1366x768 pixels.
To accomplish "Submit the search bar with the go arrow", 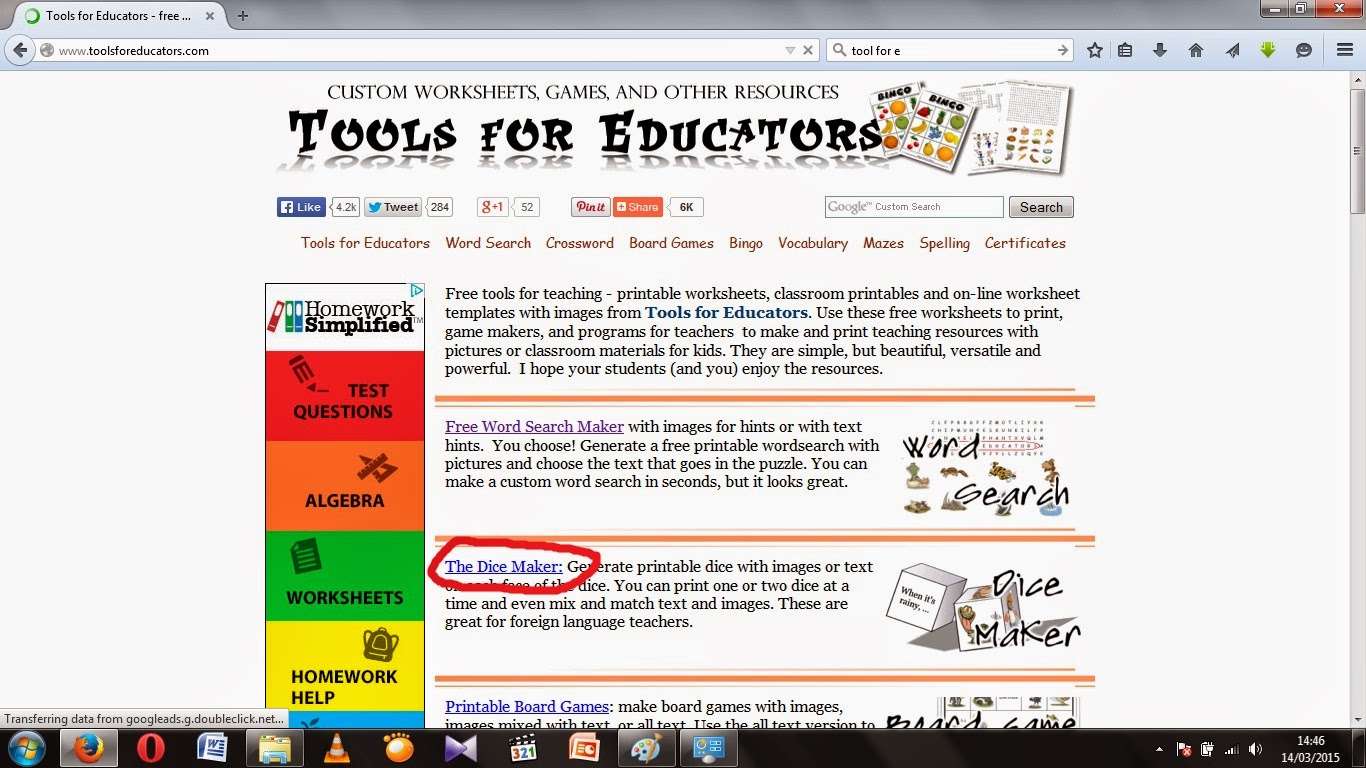I will [1063, 50].
